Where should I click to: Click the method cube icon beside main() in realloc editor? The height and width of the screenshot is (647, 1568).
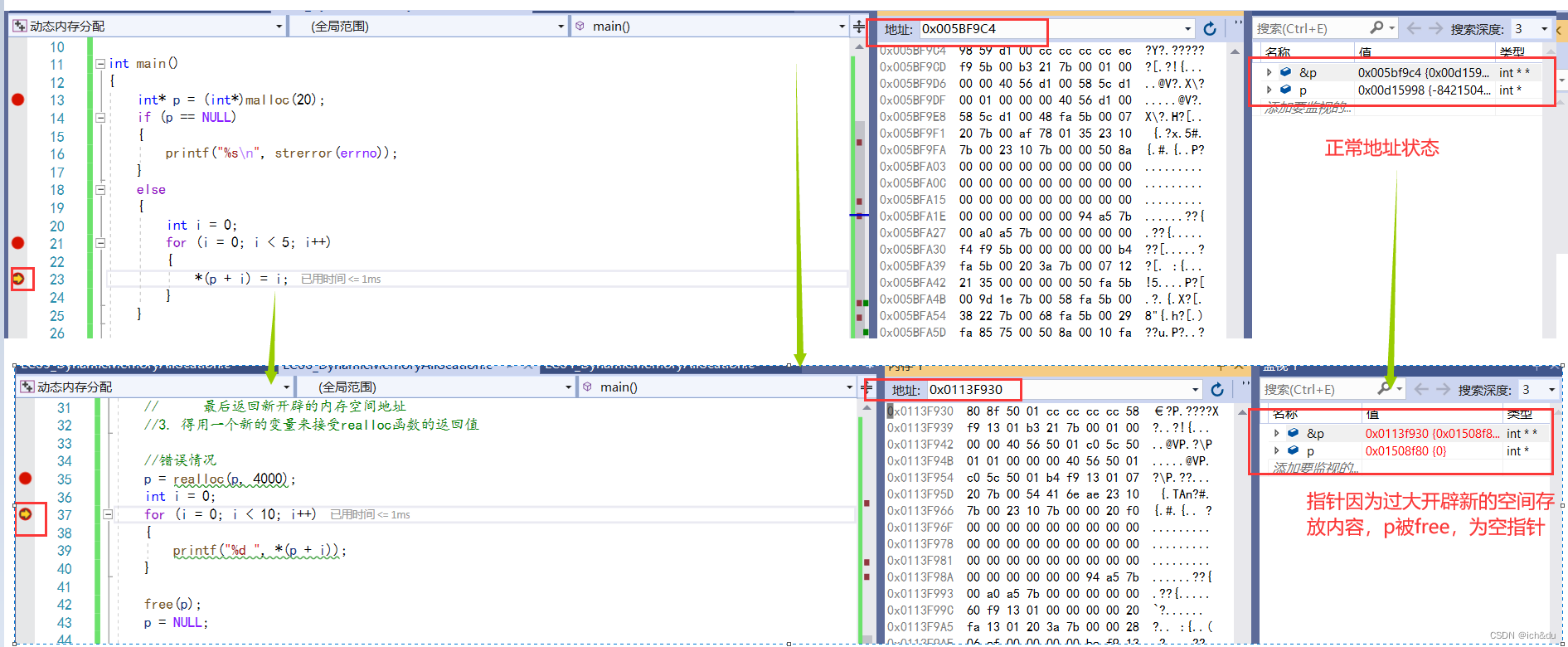588,387
